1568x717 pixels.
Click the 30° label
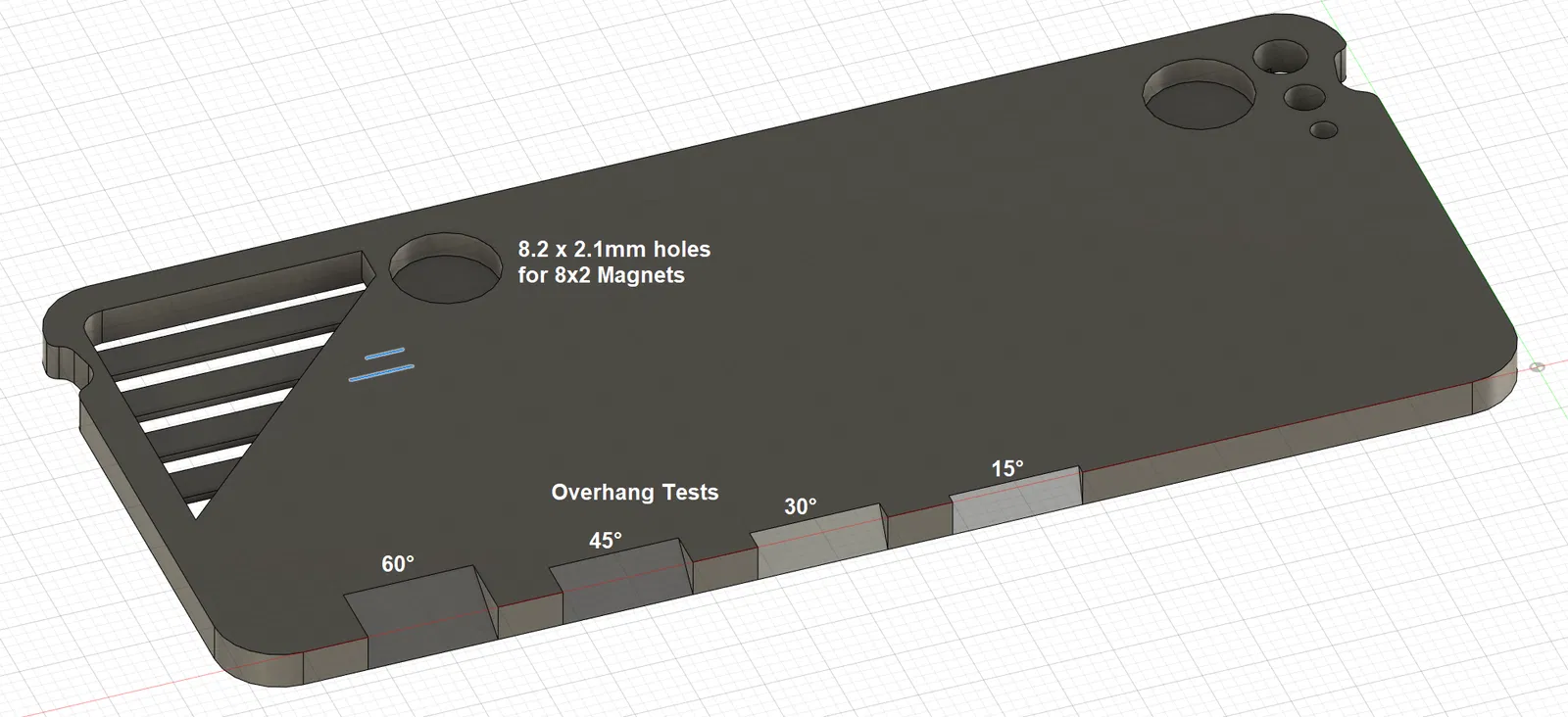[x=801, y=506]
